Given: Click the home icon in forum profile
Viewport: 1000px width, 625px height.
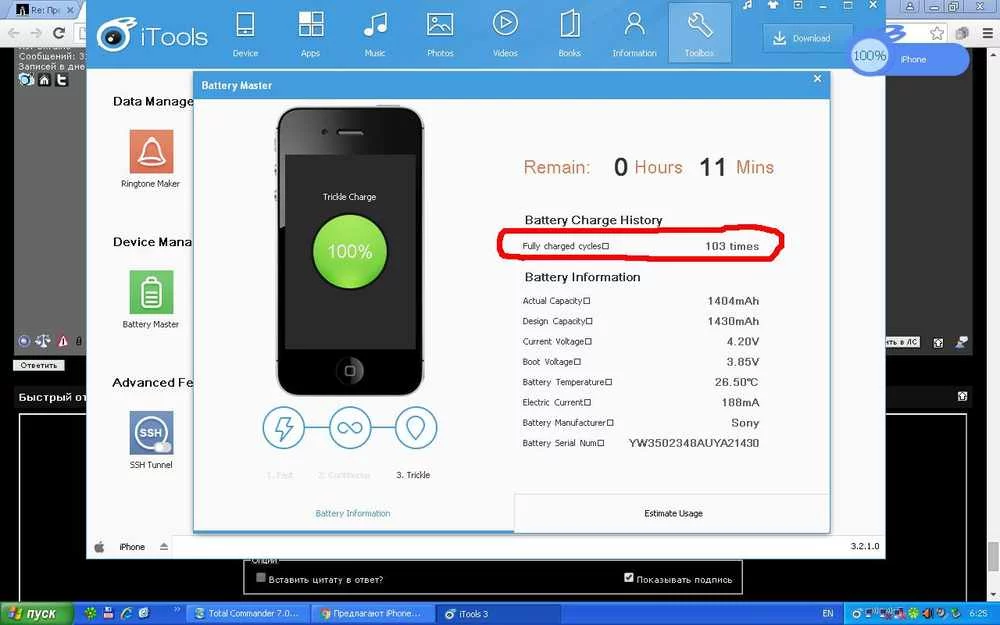Looking at the screenshot, I should pos(44,80).
